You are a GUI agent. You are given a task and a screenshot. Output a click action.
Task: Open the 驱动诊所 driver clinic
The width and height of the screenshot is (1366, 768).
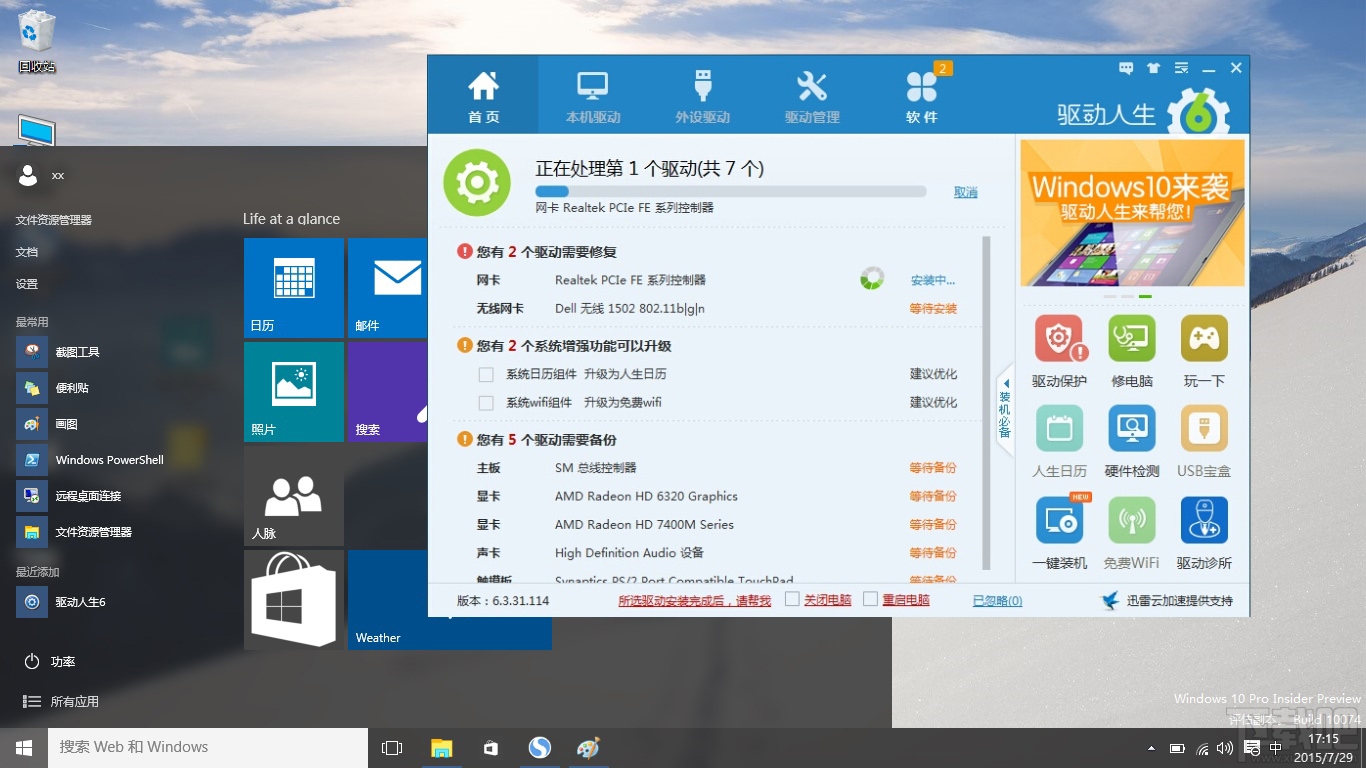point(1203,520)
